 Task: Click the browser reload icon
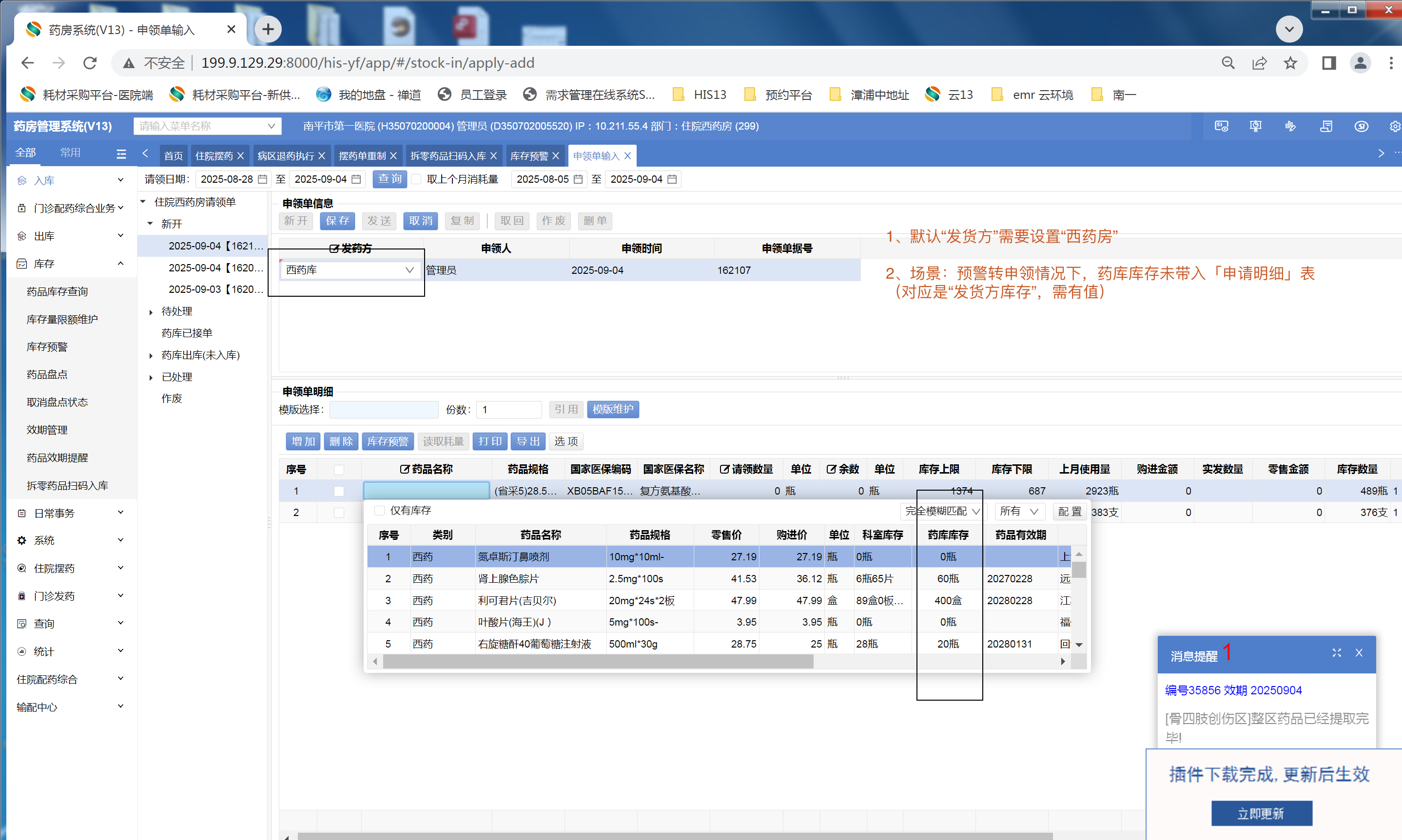tap(90, 63)
